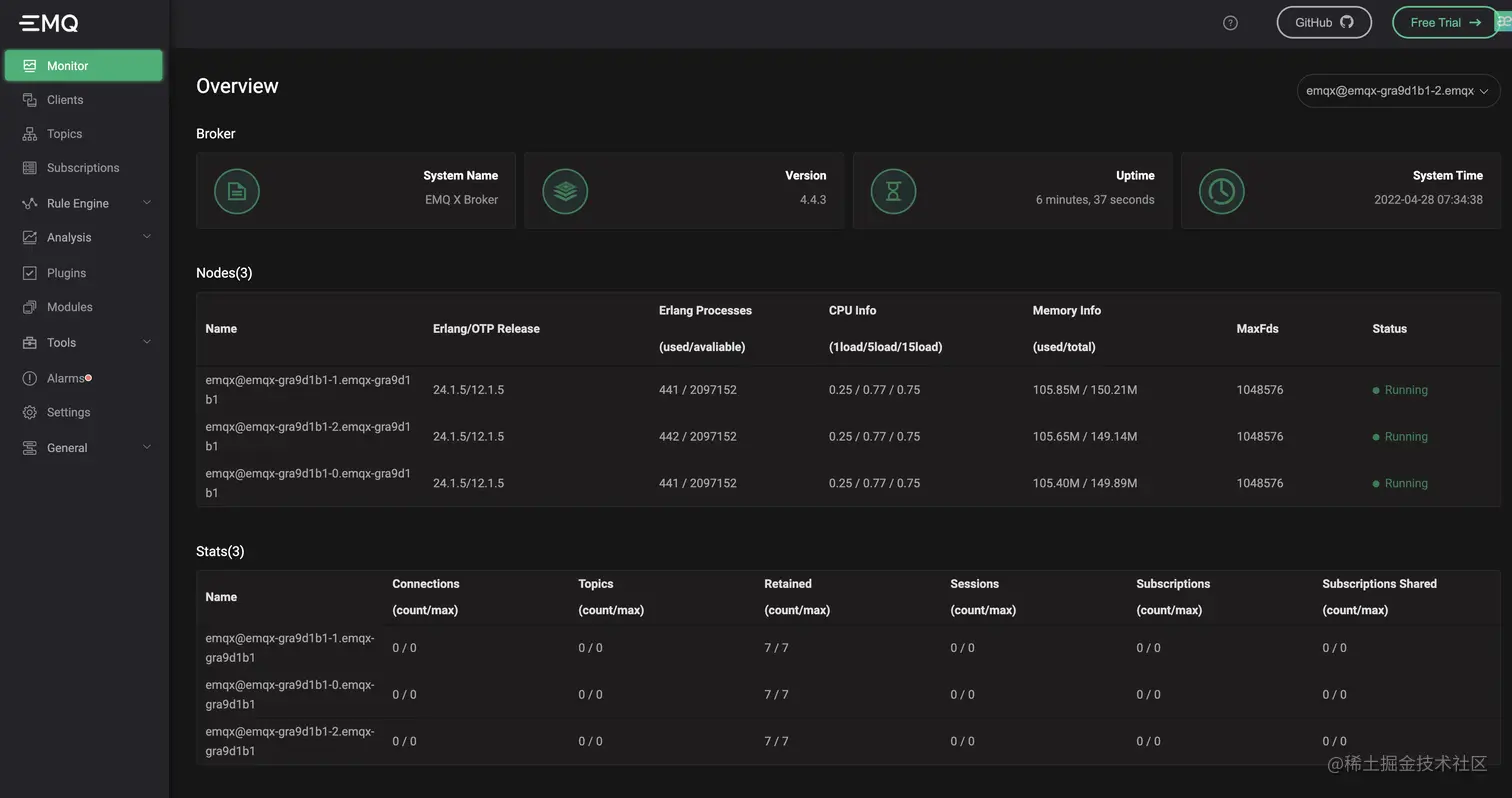
Task: Click the Uptime hourglass icon
Action: (x=893, y=191)
